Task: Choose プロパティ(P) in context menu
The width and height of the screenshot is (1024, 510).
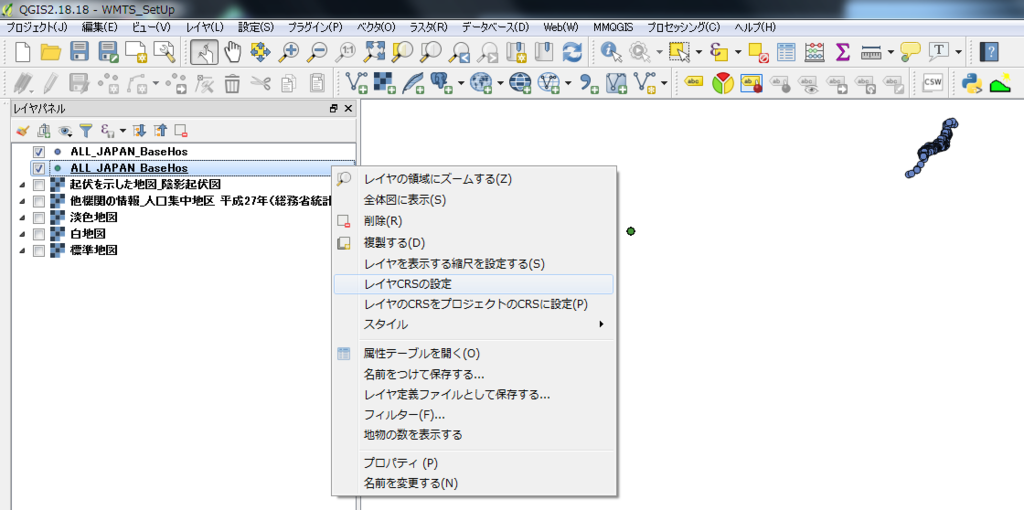Action: point(473,463)
